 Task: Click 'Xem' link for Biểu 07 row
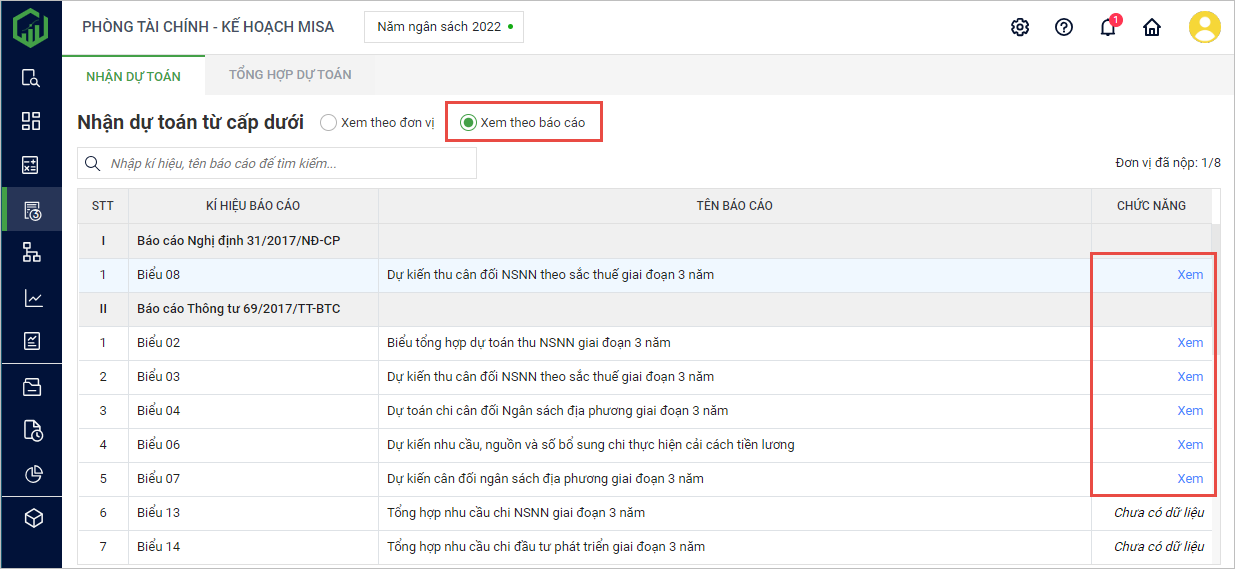1189,479
